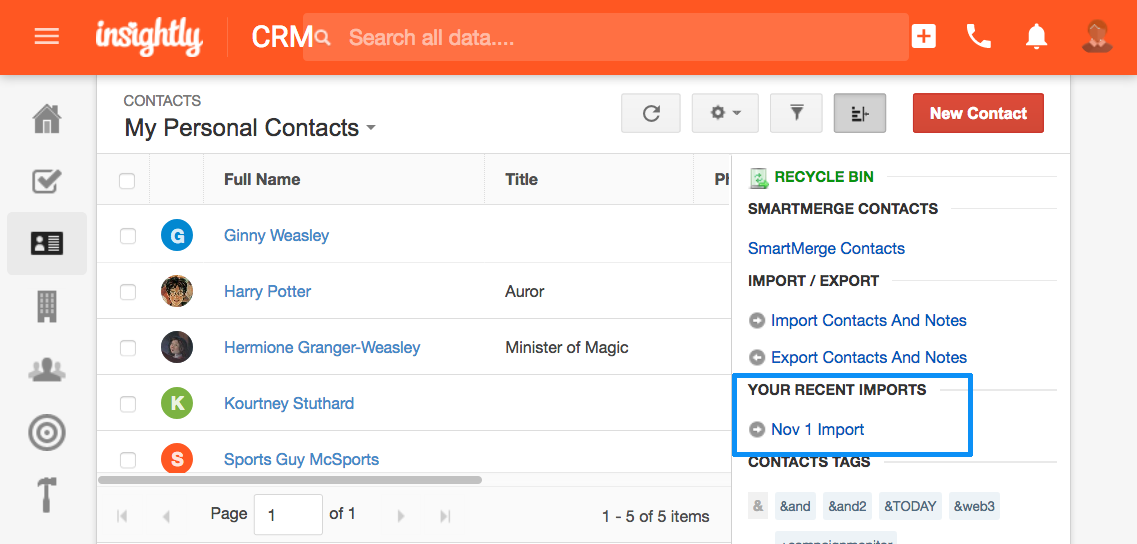Select the &and2 contact tag
The height and width of the screenshot is (544, 1137).
847,506
